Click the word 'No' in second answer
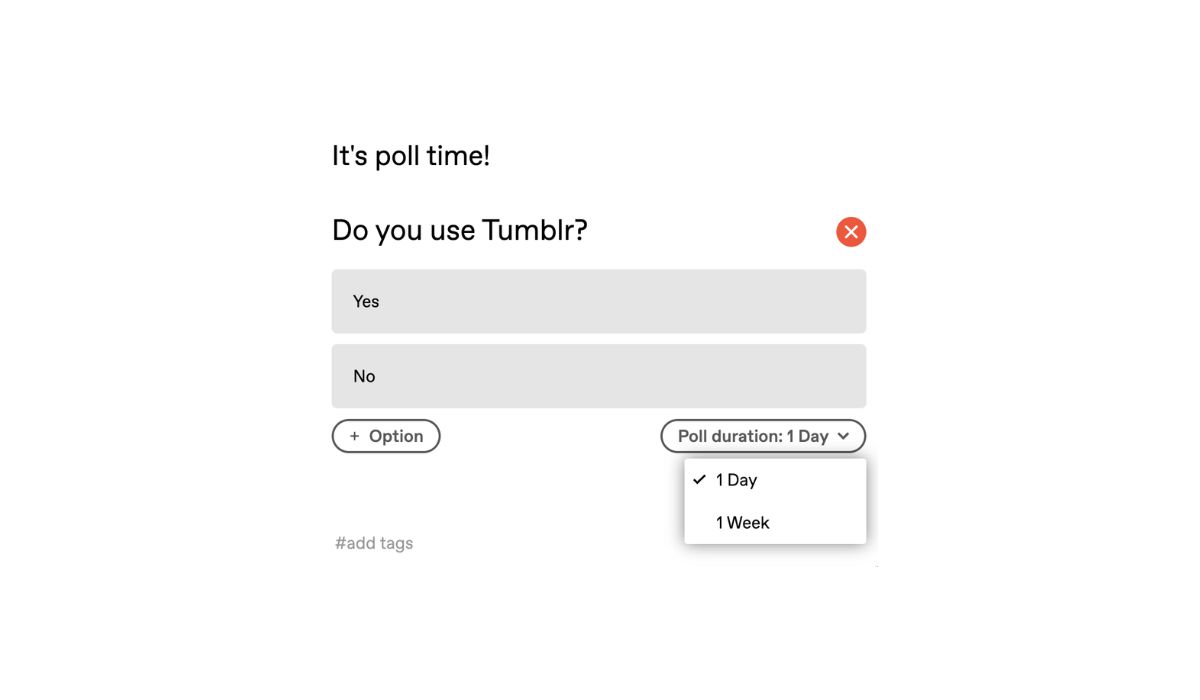Screen dimensions: 1200x700 click(364, 376)
